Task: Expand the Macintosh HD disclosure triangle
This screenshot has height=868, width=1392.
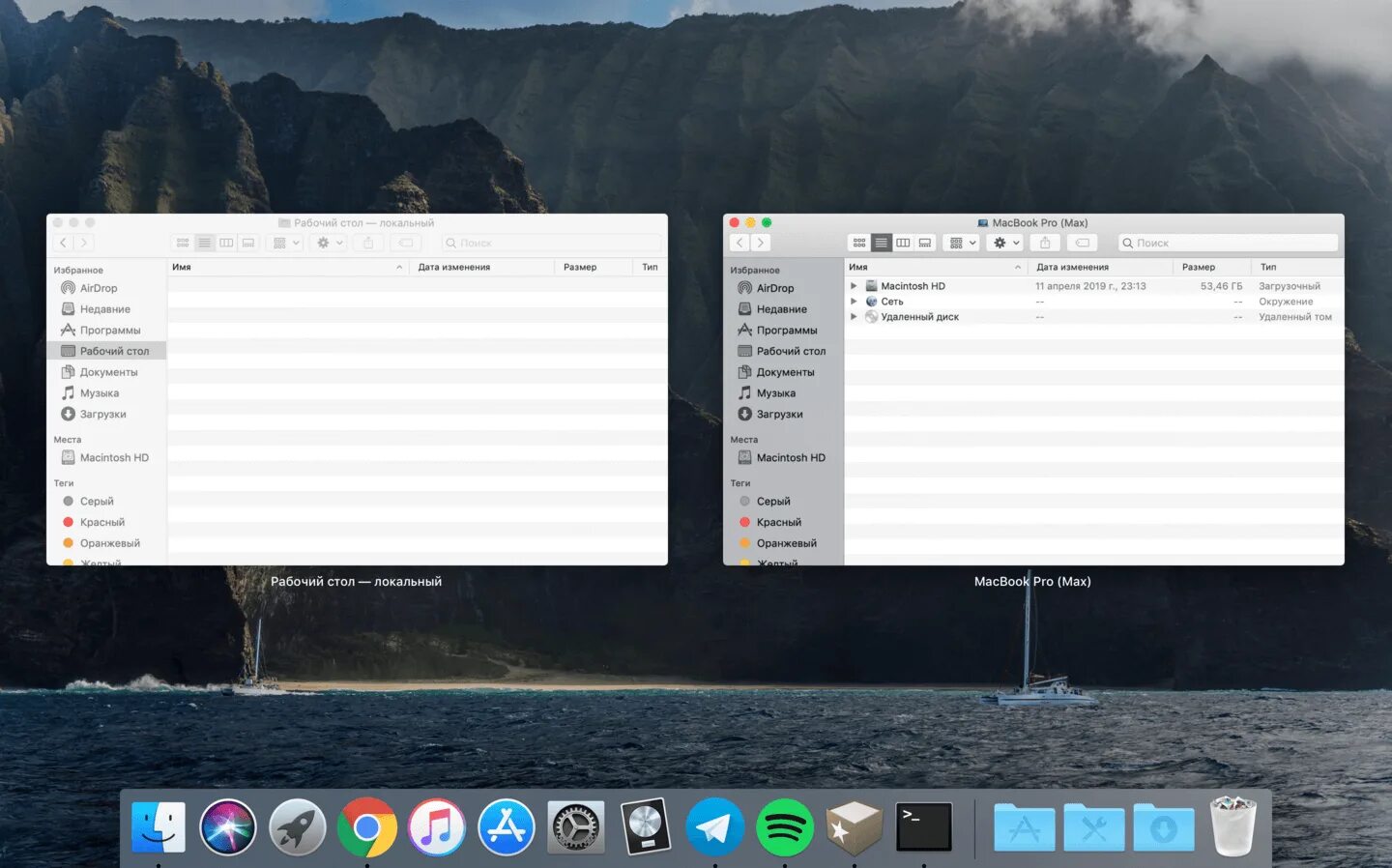Action: [x=854, y=285]
